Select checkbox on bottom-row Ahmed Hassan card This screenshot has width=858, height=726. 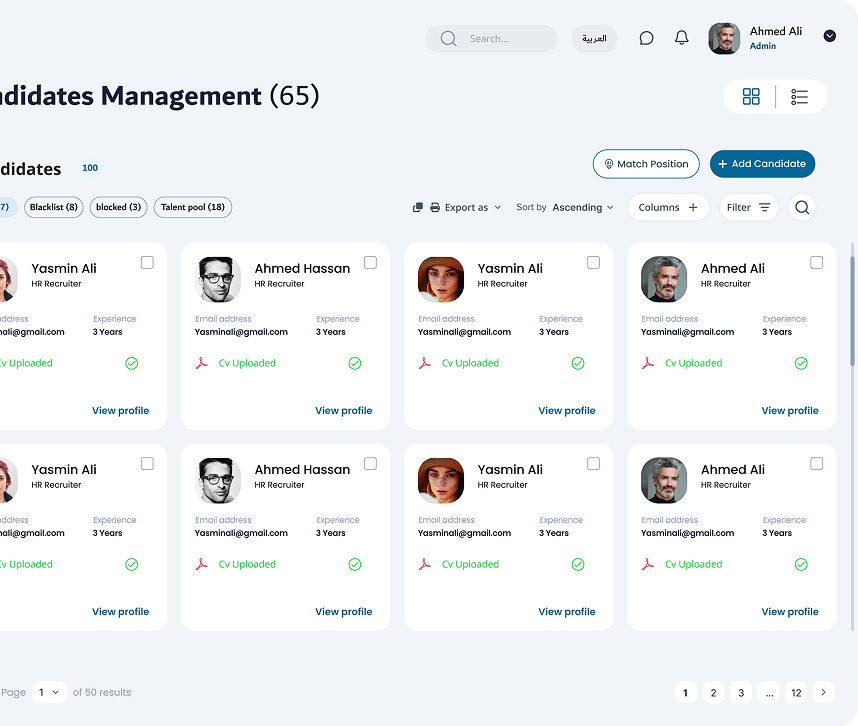370,463
